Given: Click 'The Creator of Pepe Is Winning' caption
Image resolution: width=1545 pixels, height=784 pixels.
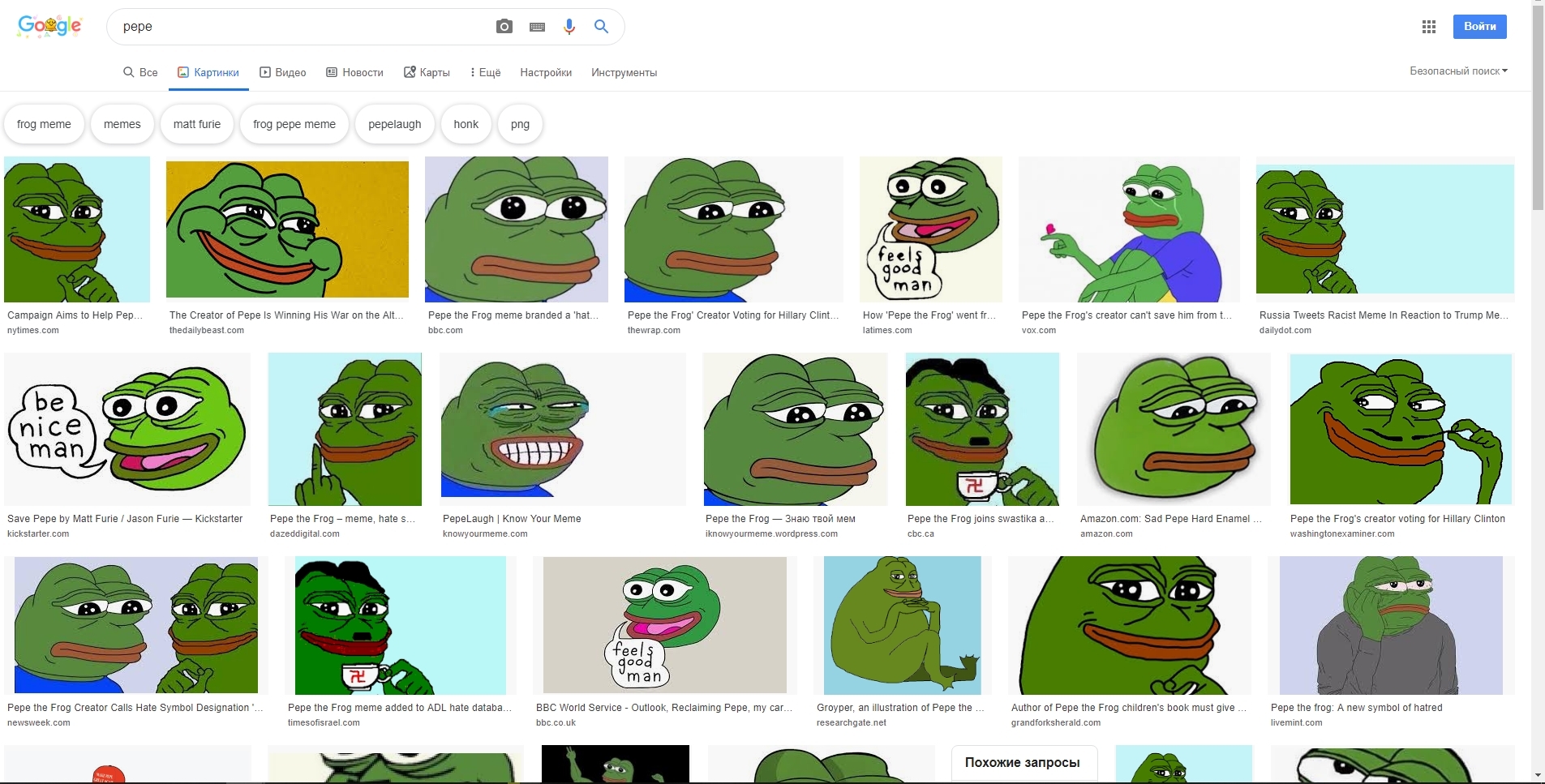Looking at the screenshot, I should [286, 315].
